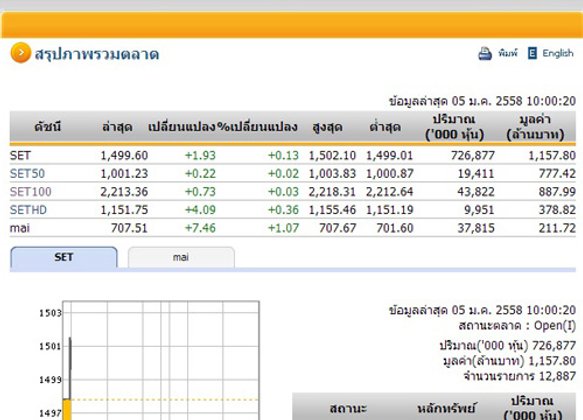The image size is (583, 420).
Task: Click the printer icon
Action: (x=485, y=54)
